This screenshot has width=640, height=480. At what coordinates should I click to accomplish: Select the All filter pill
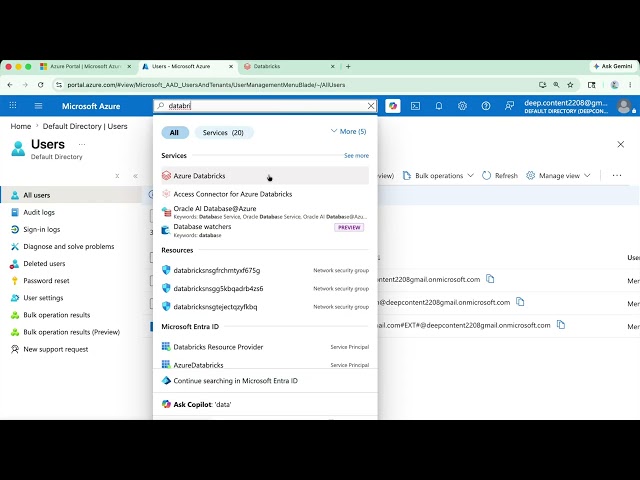click(174, 133)
